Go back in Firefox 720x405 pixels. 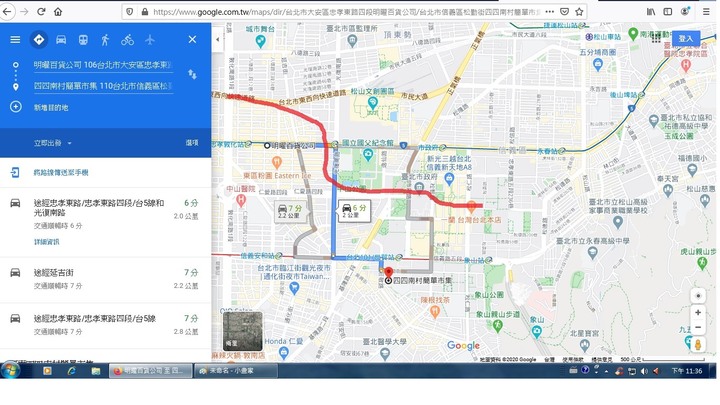pyautogui.click(x=7, y=11)
